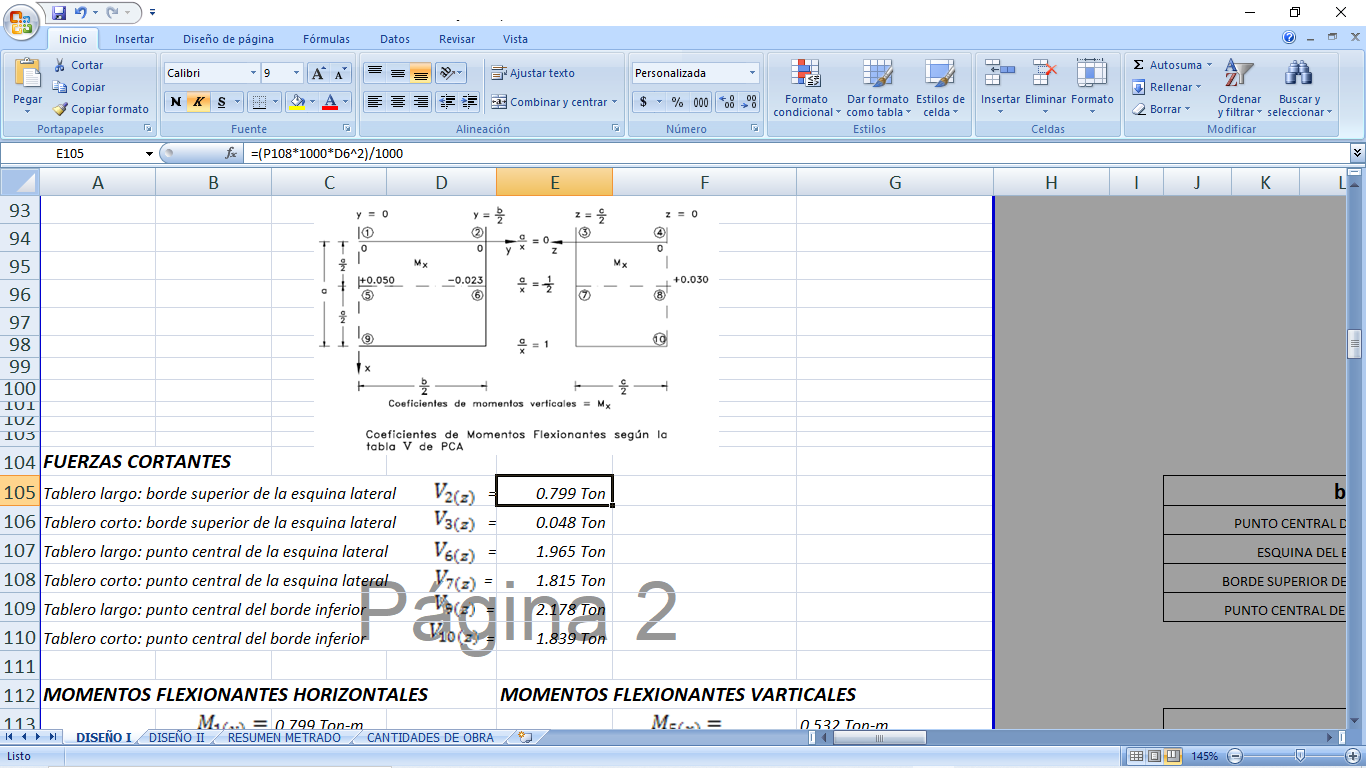The height and width of the screenshot is (768, 1366).
Task: Click the insert function fx button
Action: click(x=231, y=153)
